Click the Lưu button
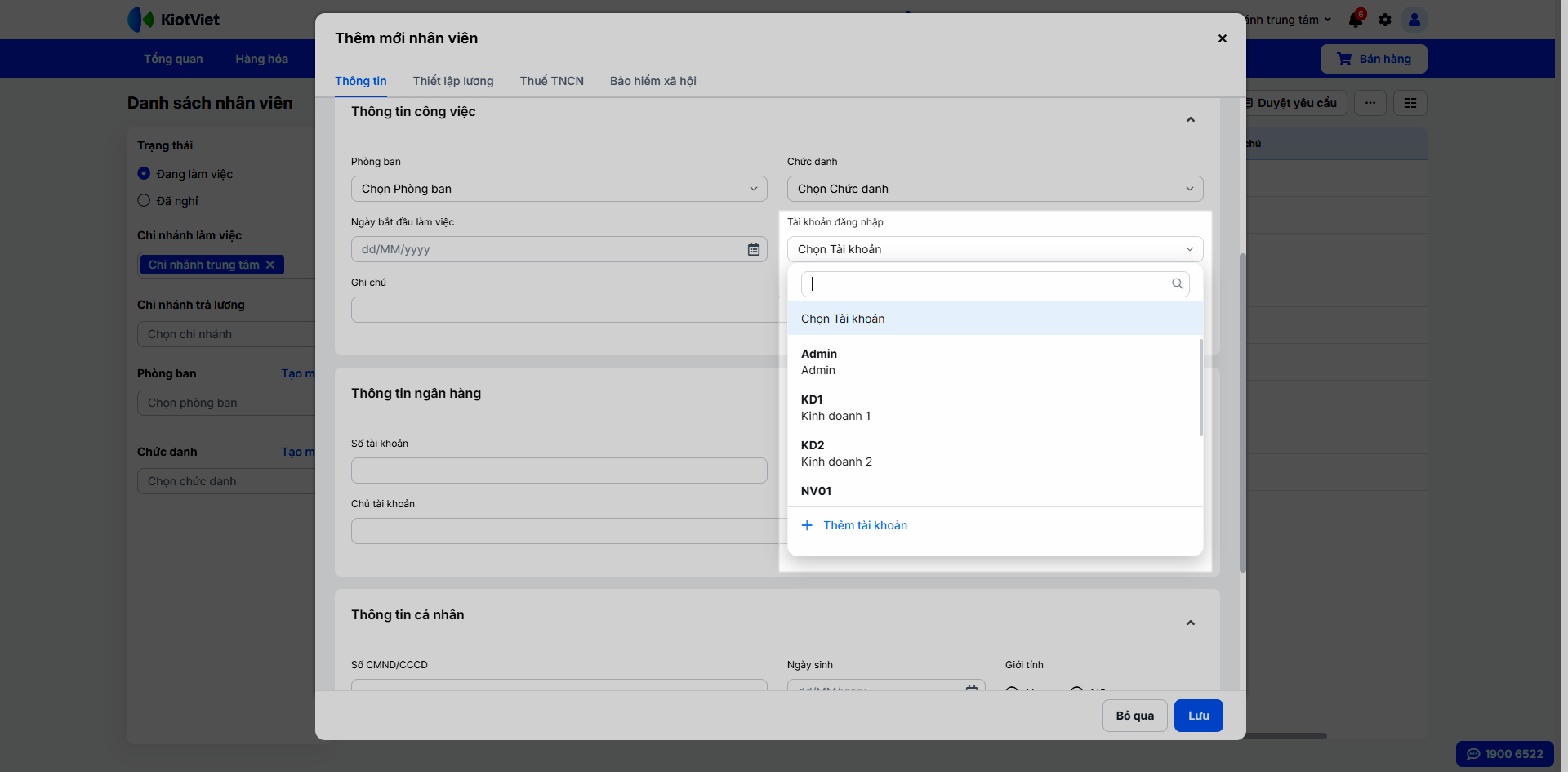The width and height of the screenshot is (1568, 772). click(1199, 716)
